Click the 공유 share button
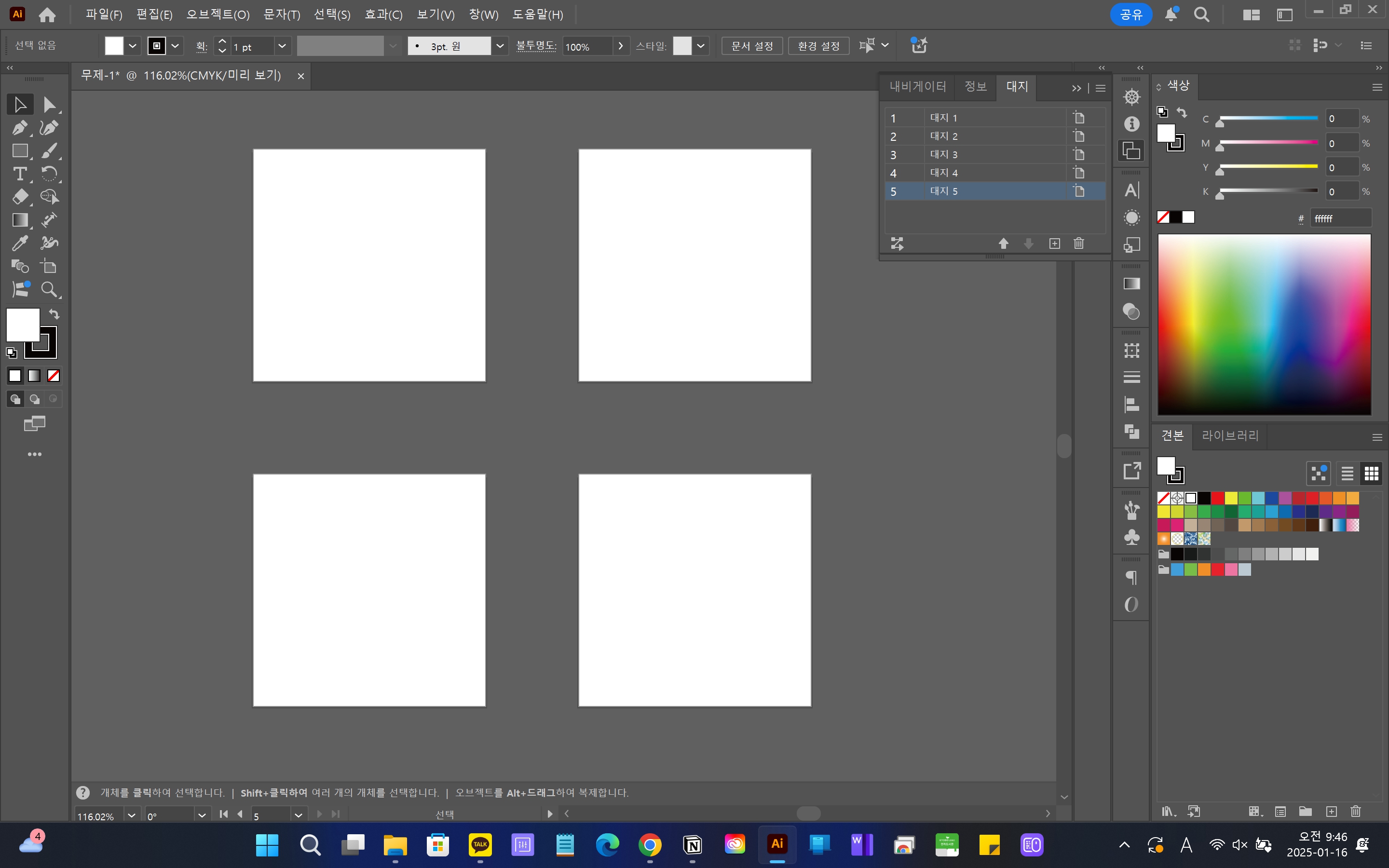The height and width of the screenshot is (868, 1389). [1130, 14]
